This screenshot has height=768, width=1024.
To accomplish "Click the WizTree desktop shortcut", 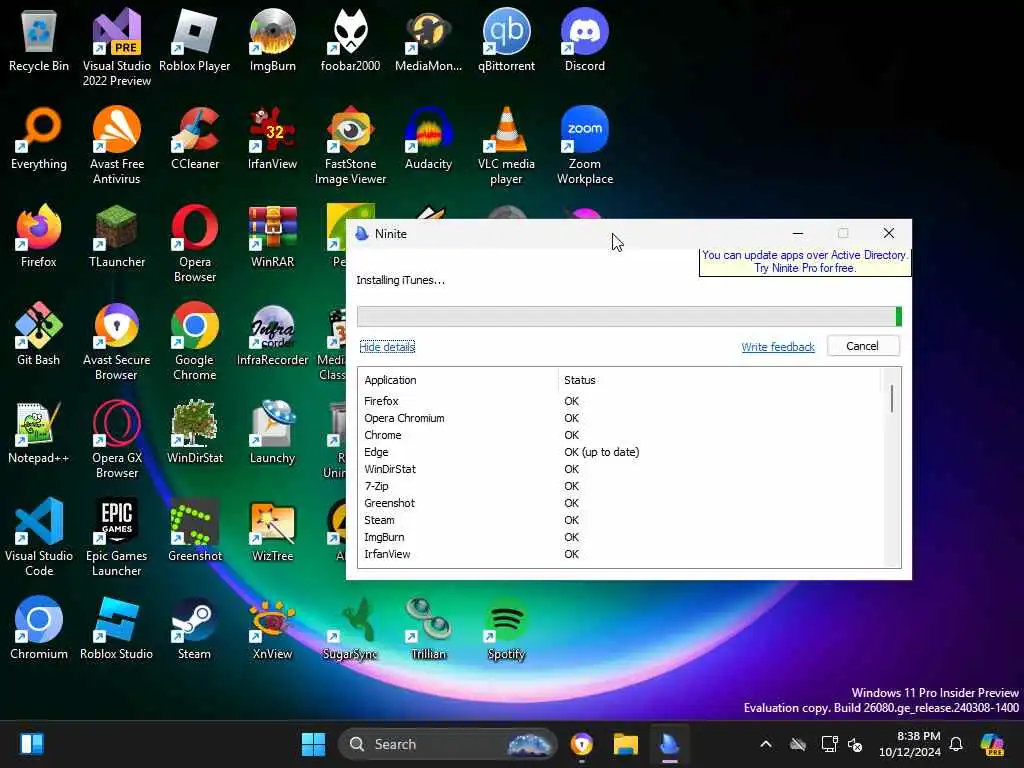I will (272, 530).
